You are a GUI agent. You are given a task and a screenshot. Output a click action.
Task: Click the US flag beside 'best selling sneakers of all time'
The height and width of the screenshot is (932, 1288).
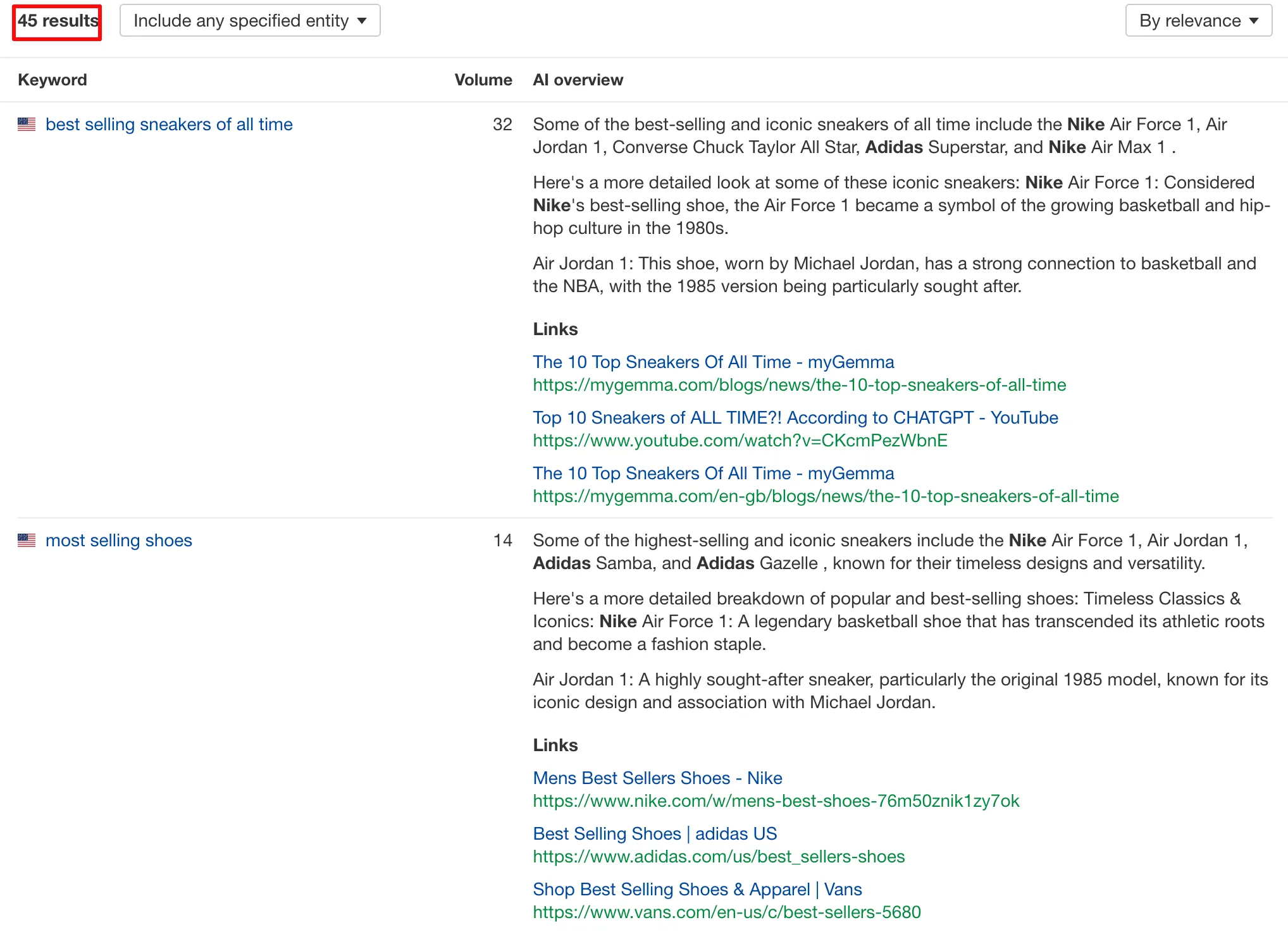[27, 125]
